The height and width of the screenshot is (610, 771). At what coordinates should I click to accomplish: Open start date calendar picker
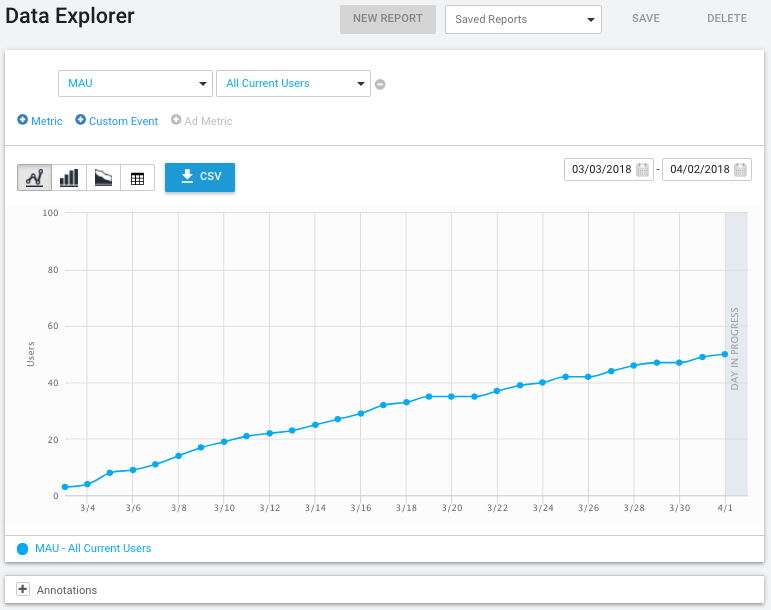pos(643,170)
